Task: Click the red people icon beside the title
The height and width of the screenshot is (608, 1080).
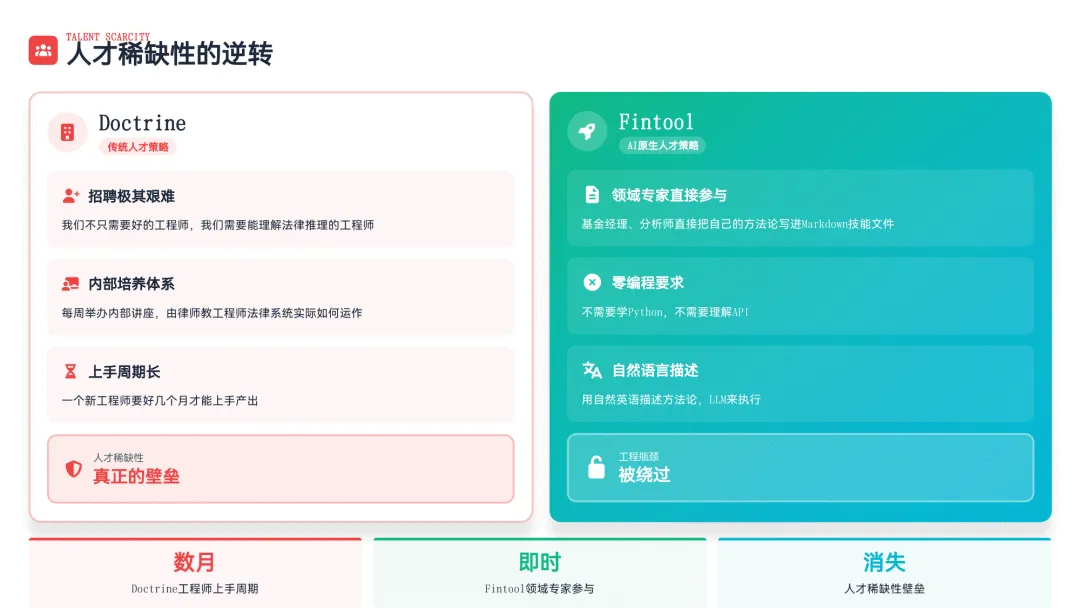Action: tap(43, 50)
